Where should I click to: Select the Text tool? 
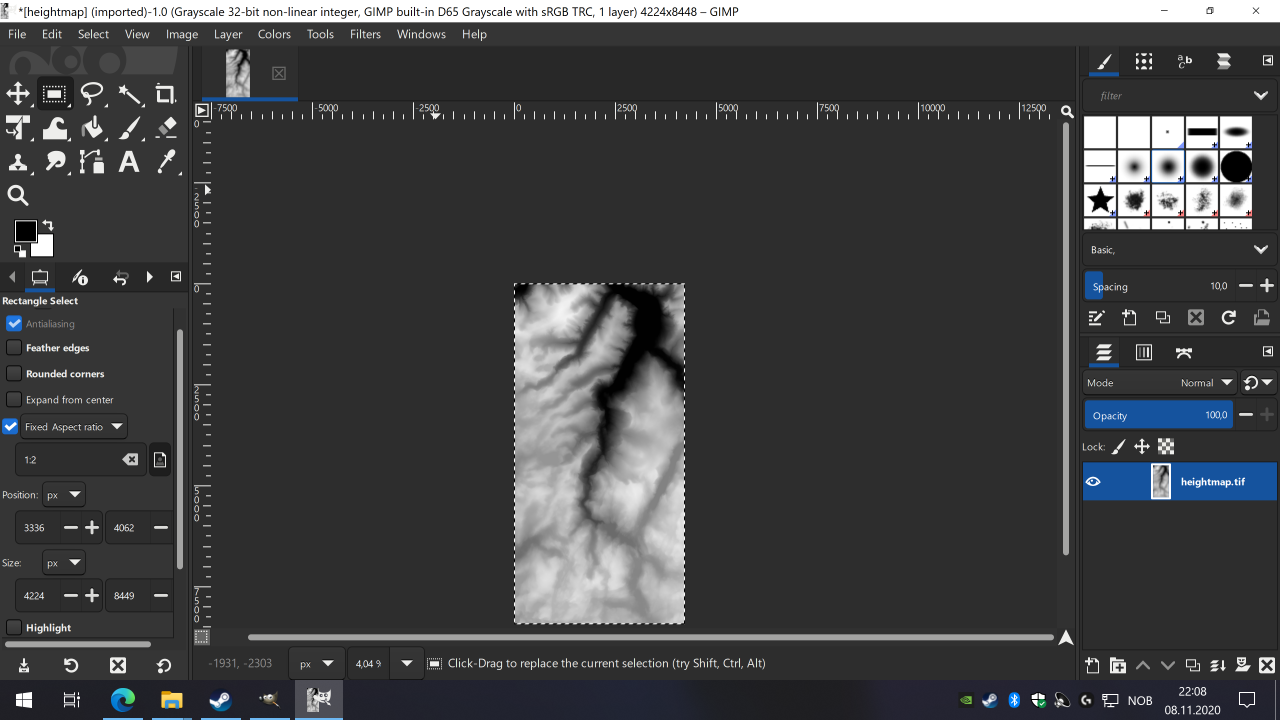pyautogui.click(x=129, y=162)
